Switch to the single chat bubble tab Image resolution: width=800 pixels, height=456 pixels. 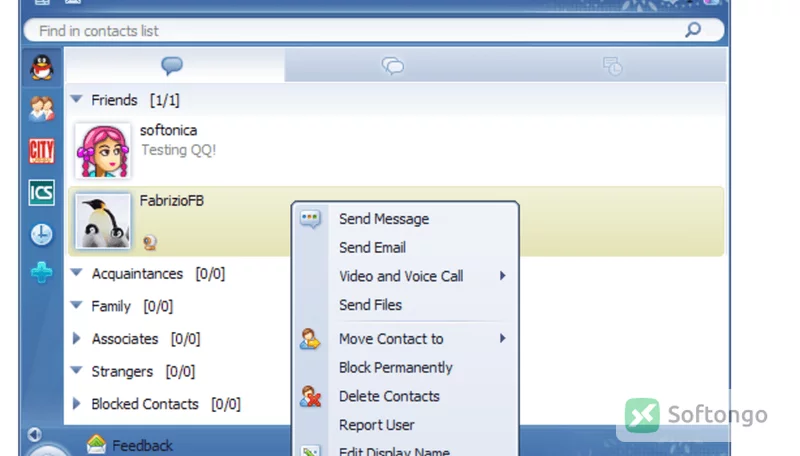172,66
